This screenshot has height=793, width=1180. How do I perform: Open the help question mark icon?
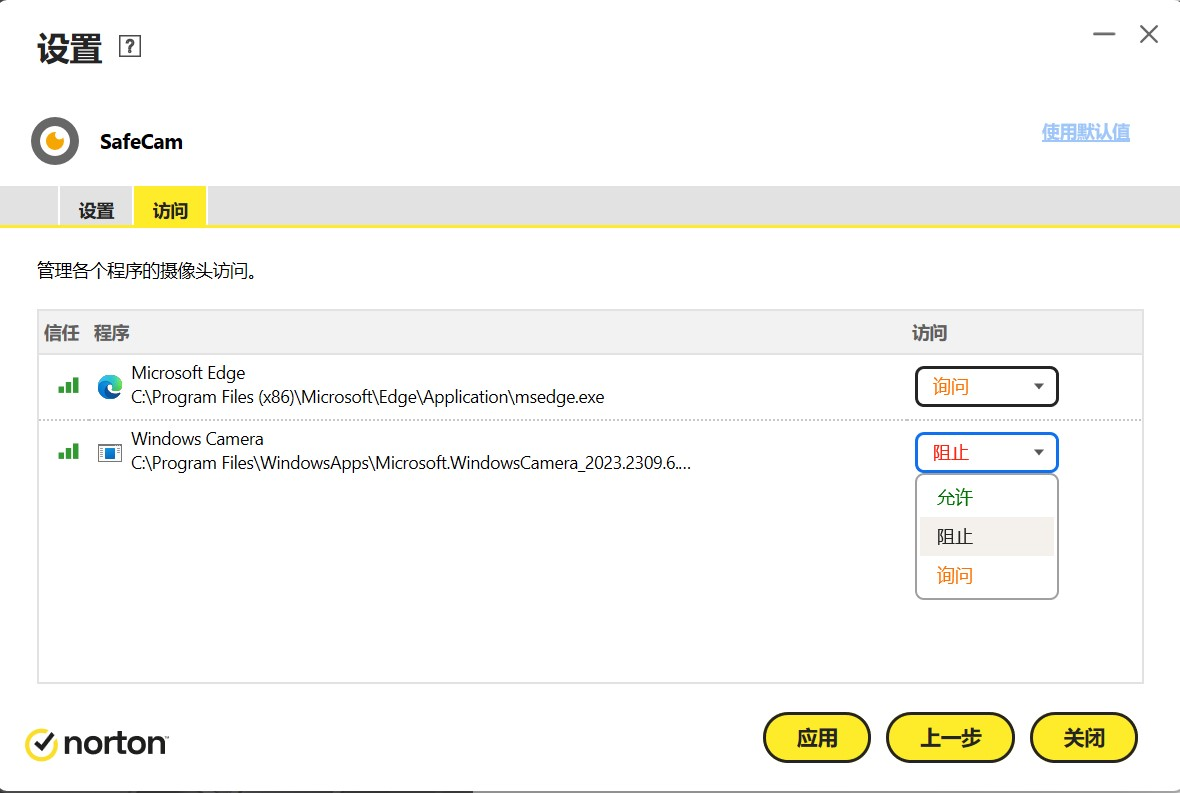[x=130, y=46]
